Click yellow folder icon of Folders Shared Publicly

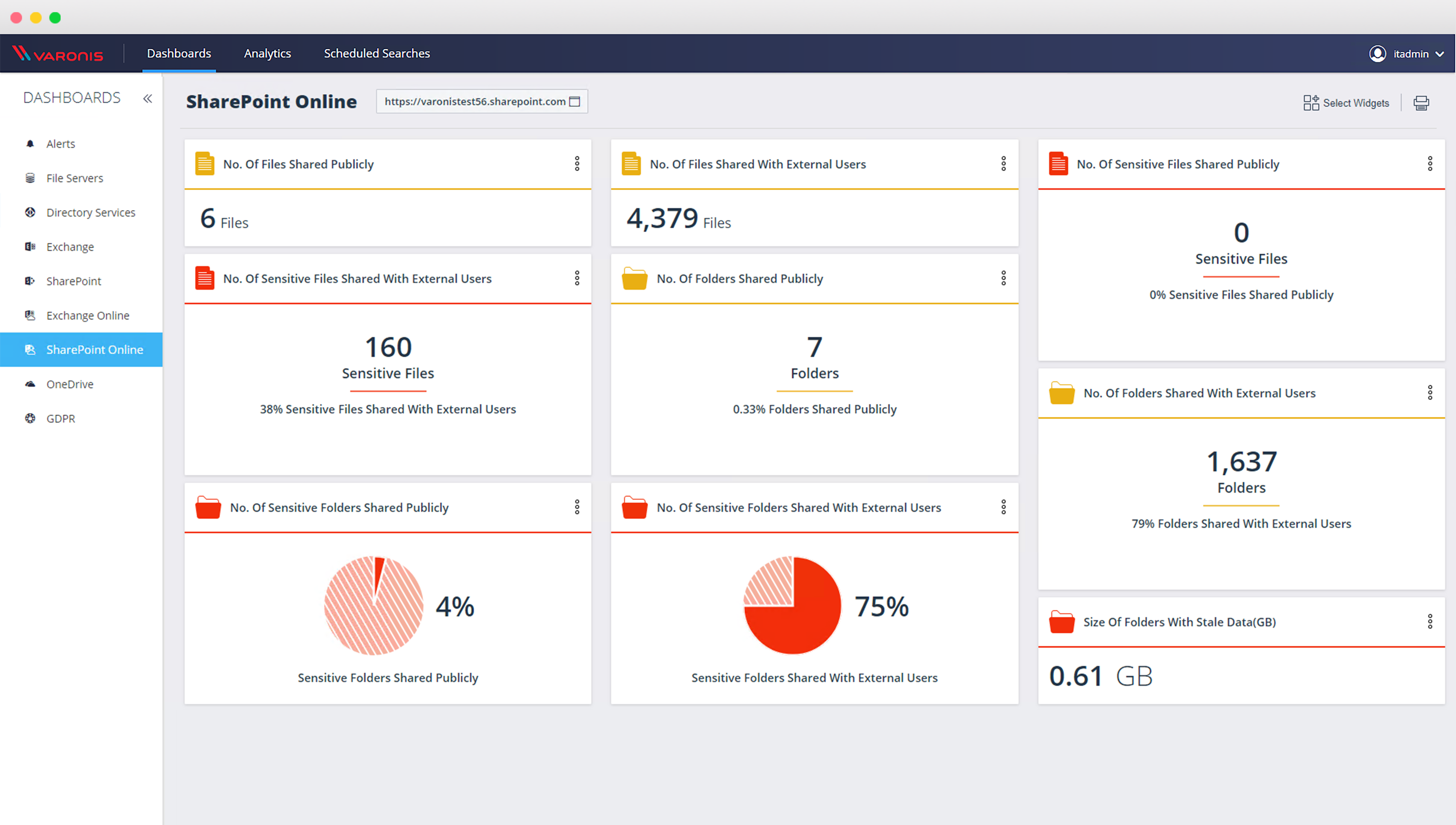(x=634, y=279)
